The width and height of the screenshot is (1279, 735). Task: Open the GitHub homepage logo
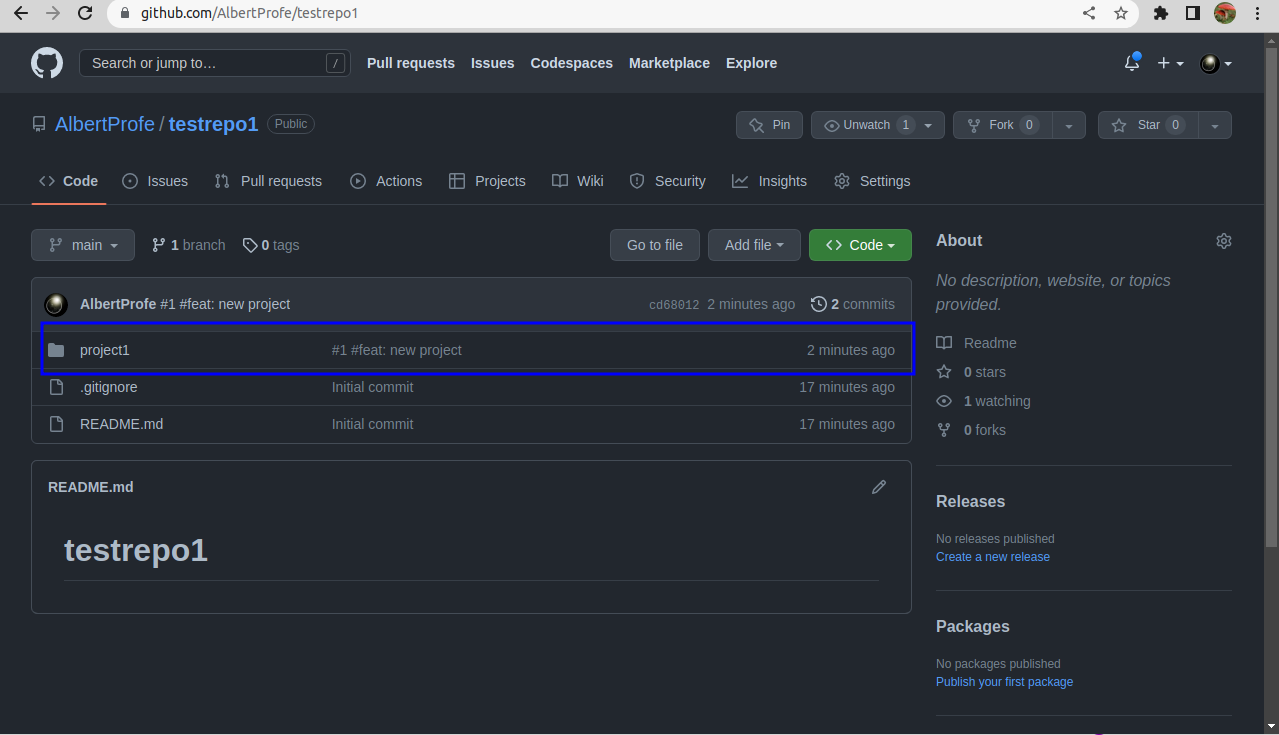47,63
